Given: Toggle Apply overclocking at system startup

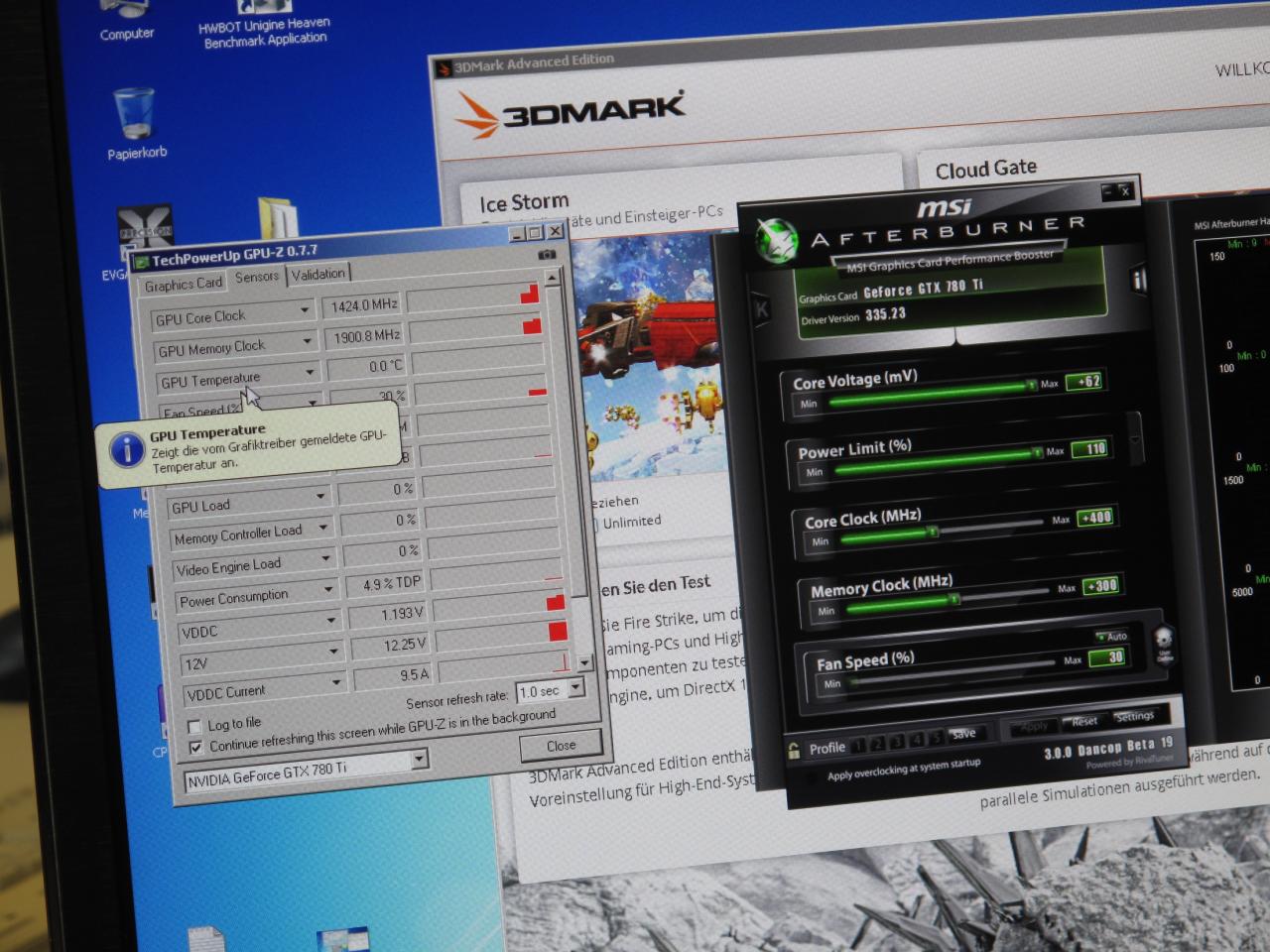Looking at the screenshot, I should 814,778.
